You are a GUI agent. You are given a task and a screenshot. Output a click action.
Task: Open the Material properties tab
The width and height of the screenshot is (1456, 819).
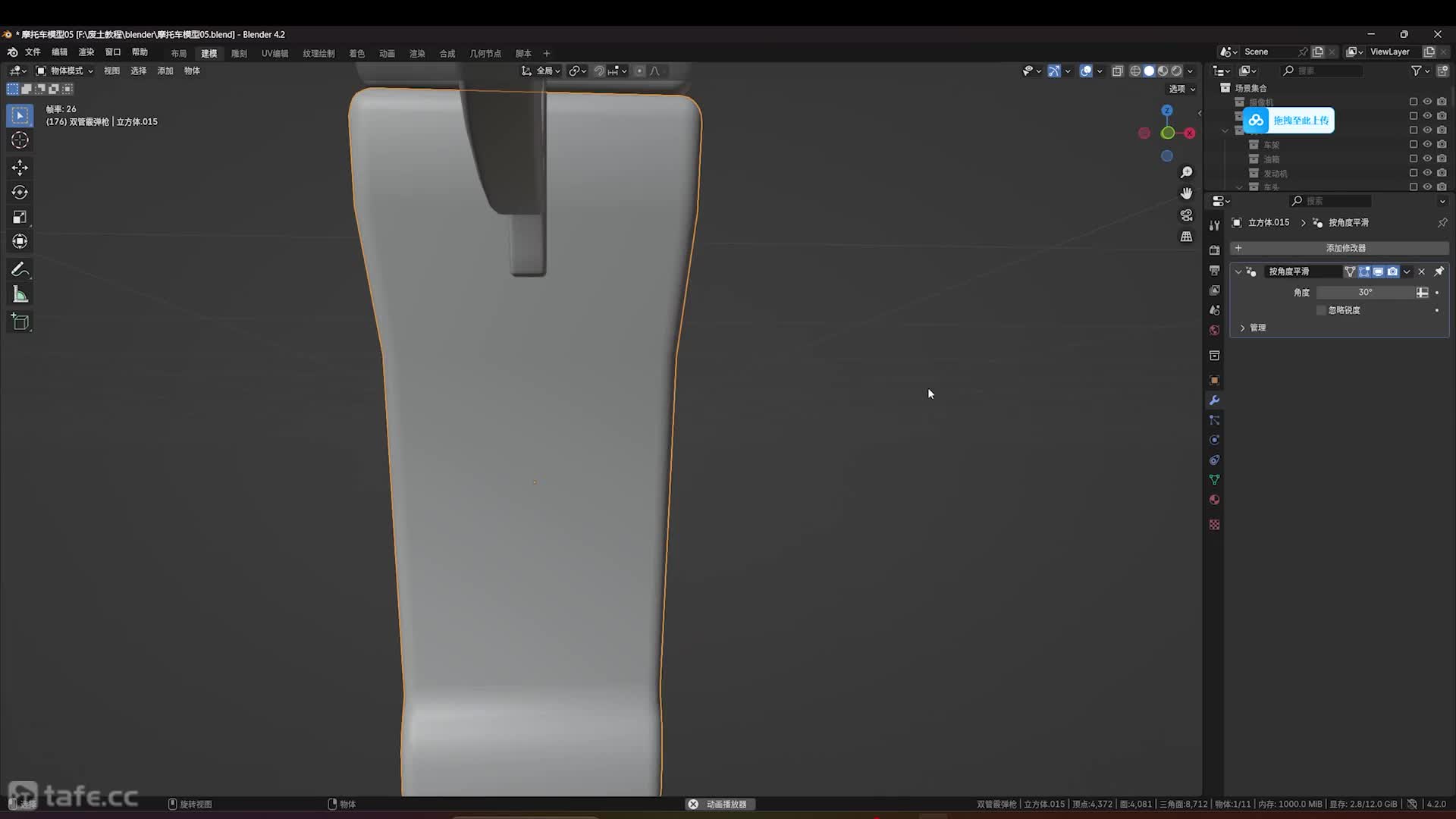click(x=1214, y=500)
